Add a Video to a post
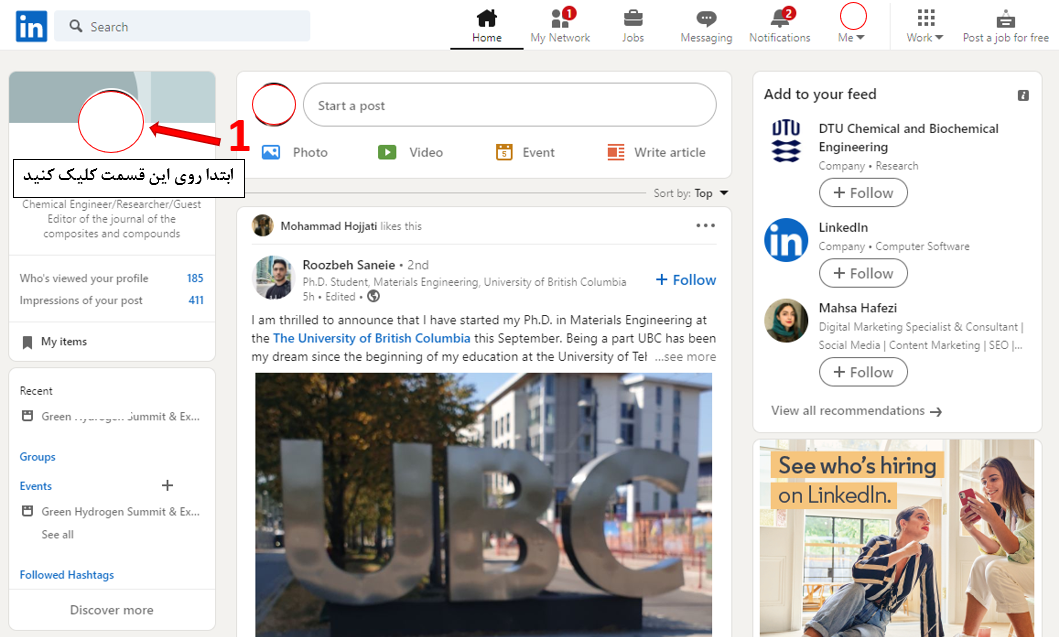The height and width of the screenshot is (637, 1063). (x=410, y=152)
